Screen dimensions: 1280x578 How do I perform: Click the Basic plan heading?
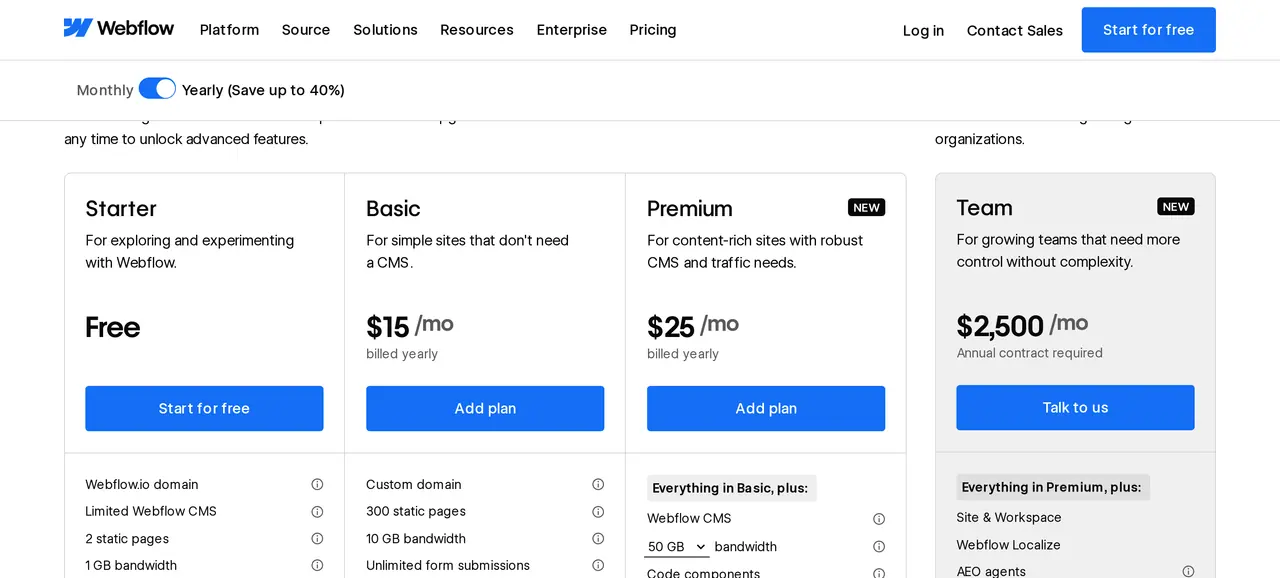(393, 208)
